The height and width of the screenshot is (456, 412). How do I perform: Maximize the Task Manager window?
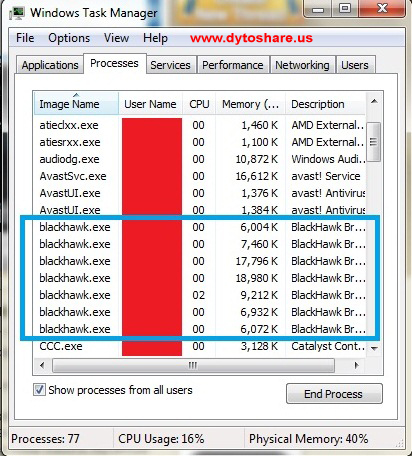[x=345, y=9]
